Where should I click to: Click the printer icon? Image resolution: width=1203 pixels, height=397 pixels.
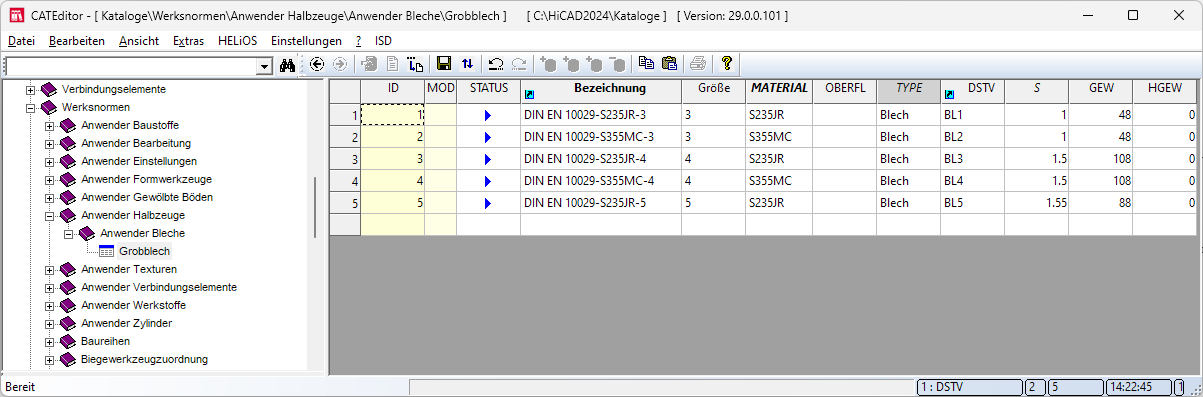698,64
